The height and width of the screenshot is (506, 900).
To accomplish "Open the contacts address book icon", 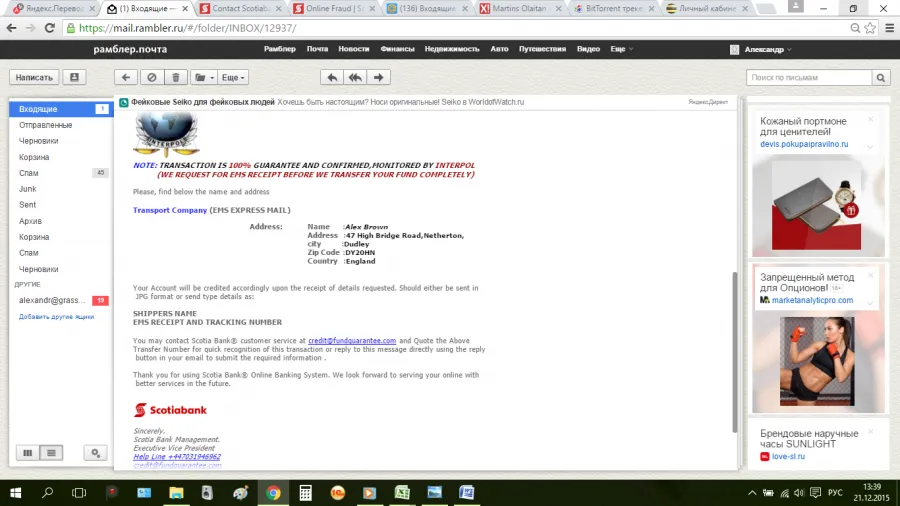I will [x=75, y=77].
